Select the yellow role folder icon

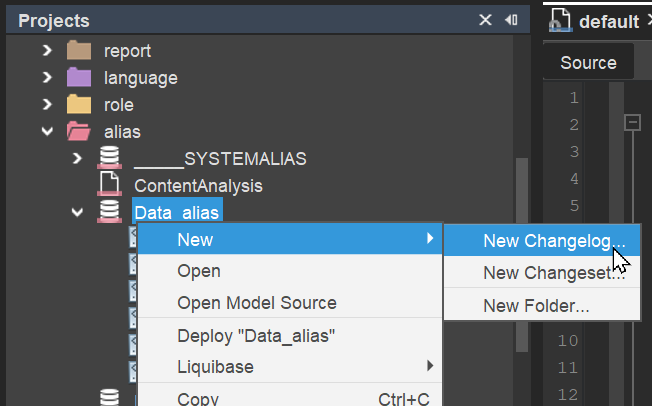point(79,104)
